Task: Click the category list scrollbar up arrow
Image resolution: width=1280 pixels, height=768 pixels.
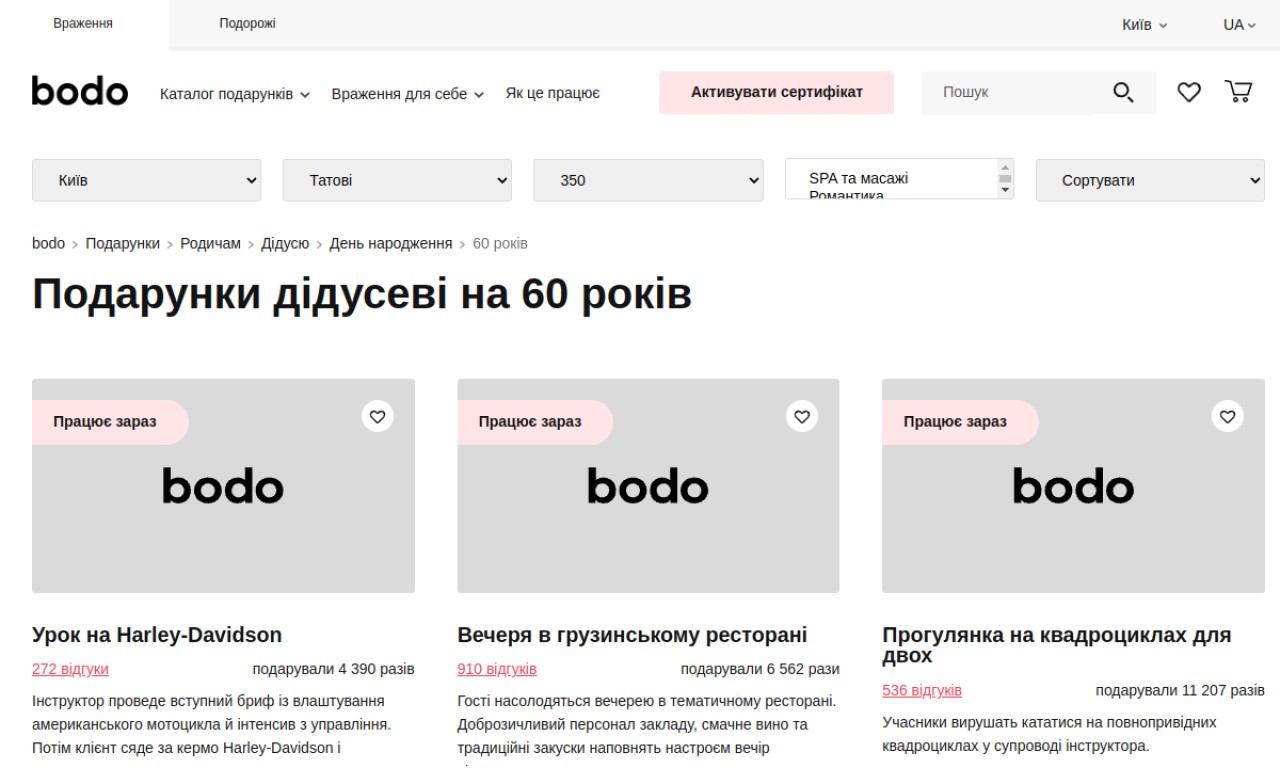Action: point(1005,167)
